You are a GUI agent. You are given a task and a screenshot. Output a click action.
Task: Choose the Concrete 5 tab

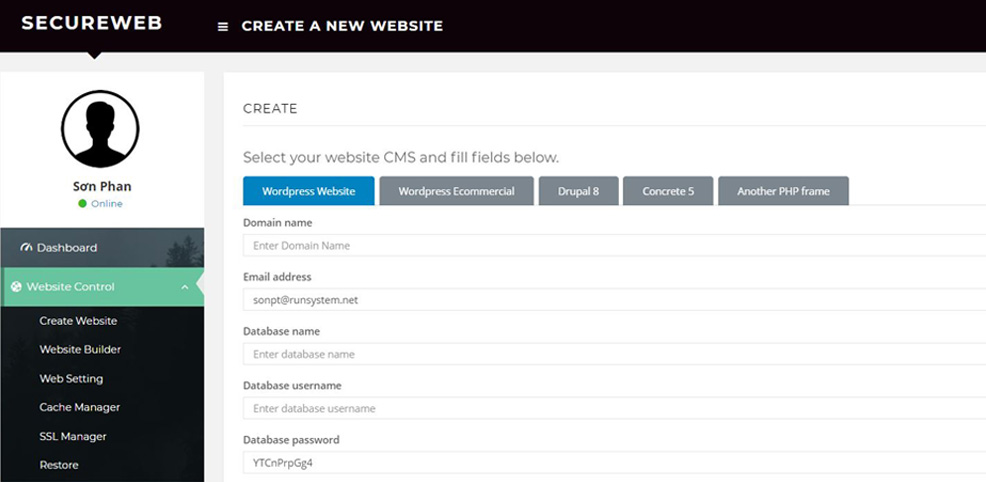pyautogui.click(x=668, y=191)
